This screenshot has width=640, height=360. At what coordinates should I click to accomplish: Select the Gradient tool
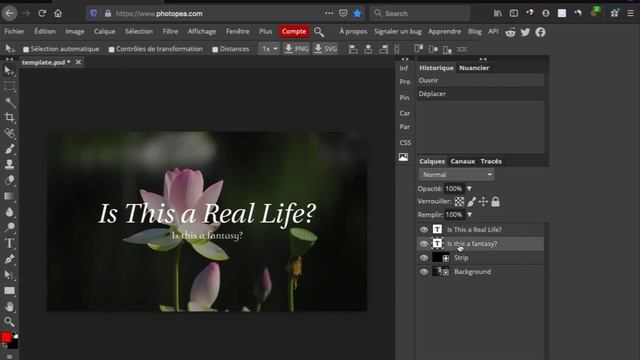coord(9,196)
